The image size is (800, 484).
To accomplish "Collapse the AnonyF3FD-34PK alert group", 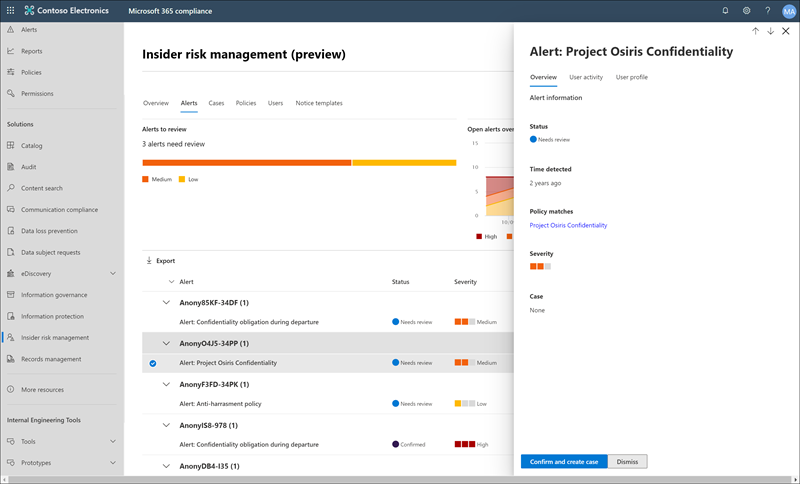I will coord(166,384).
